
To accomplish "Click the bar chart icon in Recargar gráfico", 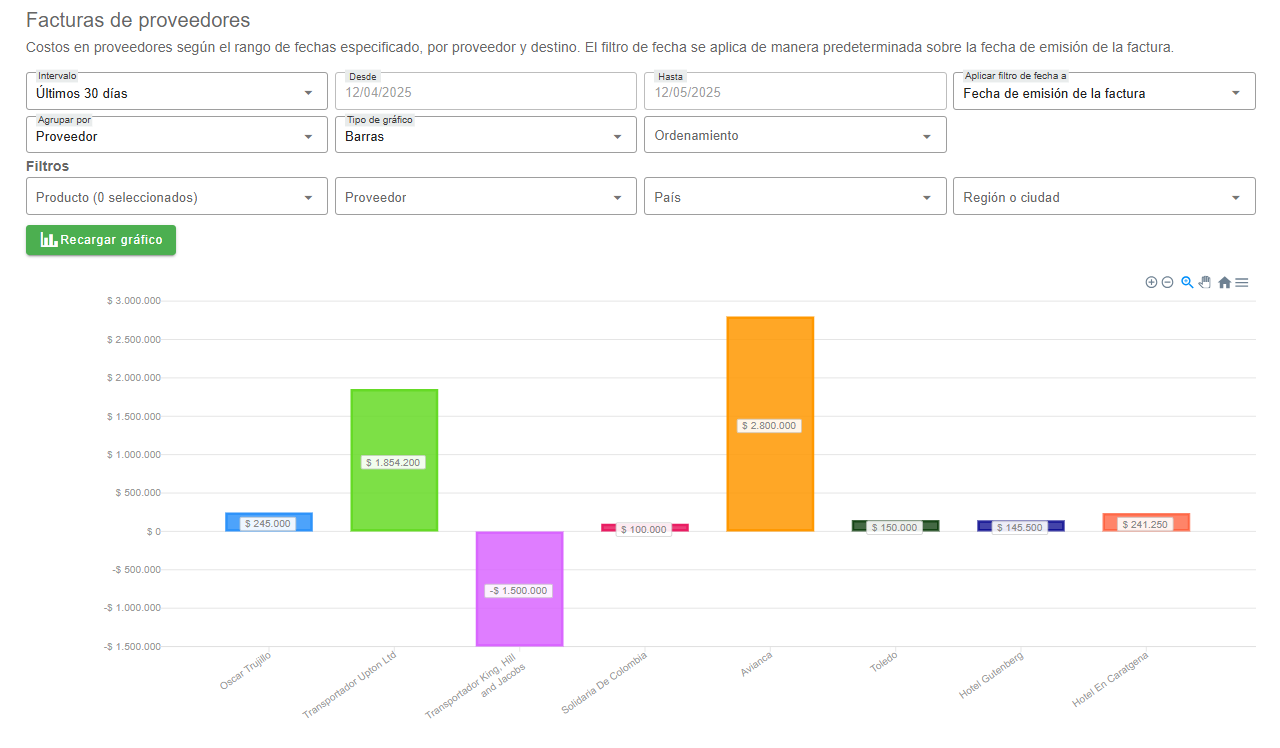I will (x=48, y=240).
